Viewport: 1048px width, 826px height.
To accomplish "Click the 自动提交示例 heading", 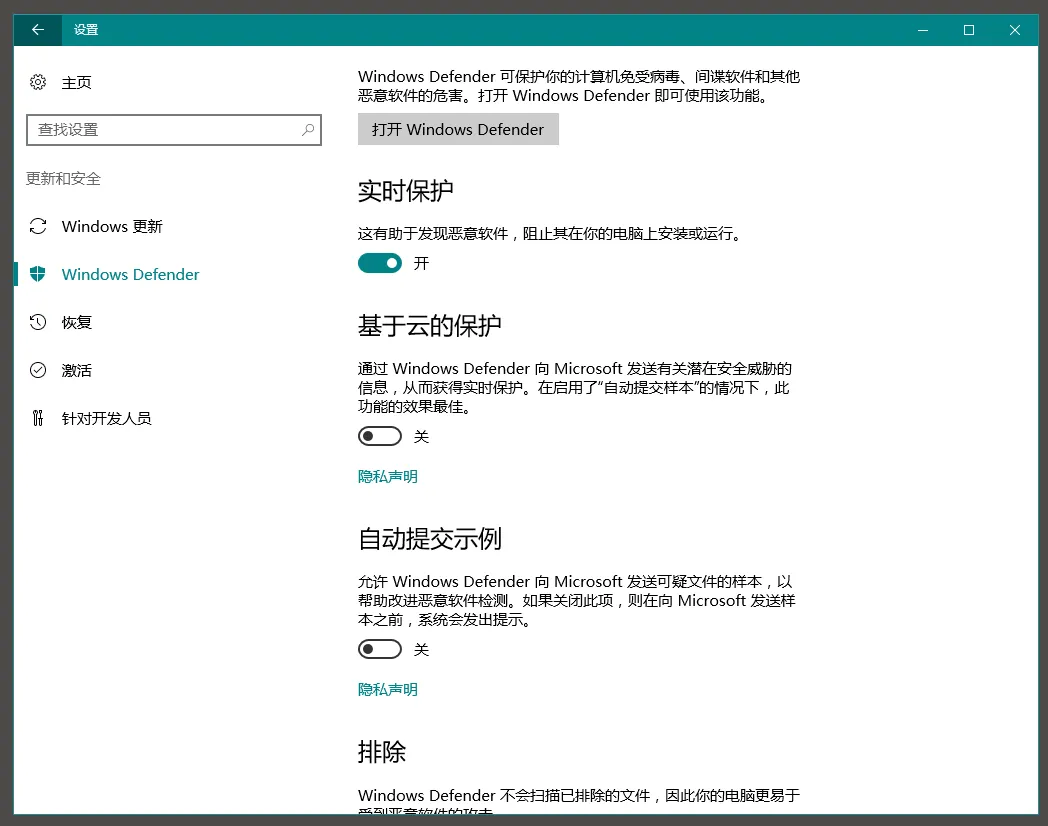I will pos(429,539).
